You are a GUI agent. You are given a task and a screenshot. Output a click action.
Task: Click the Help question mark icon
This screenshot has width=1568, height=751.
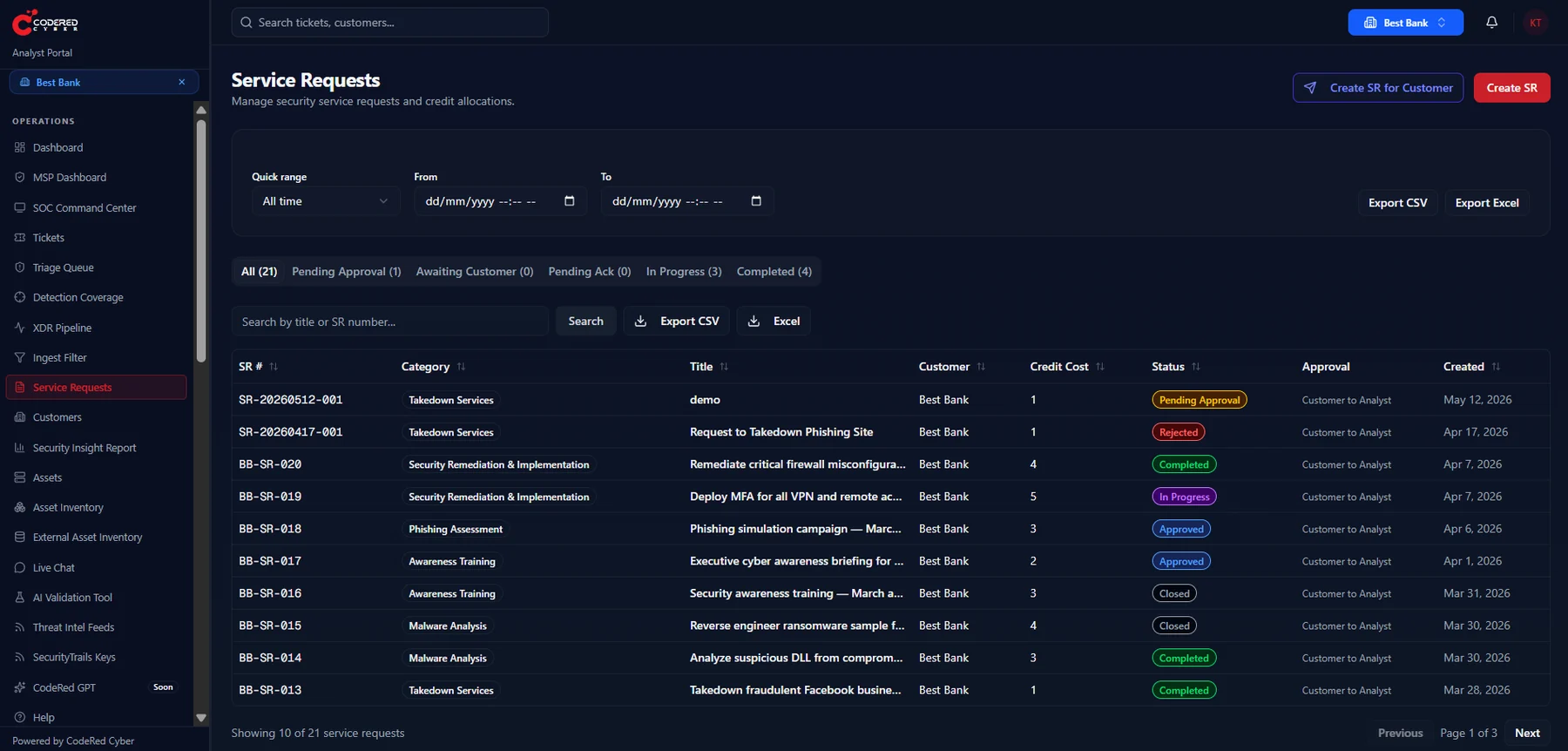(20, 717)
